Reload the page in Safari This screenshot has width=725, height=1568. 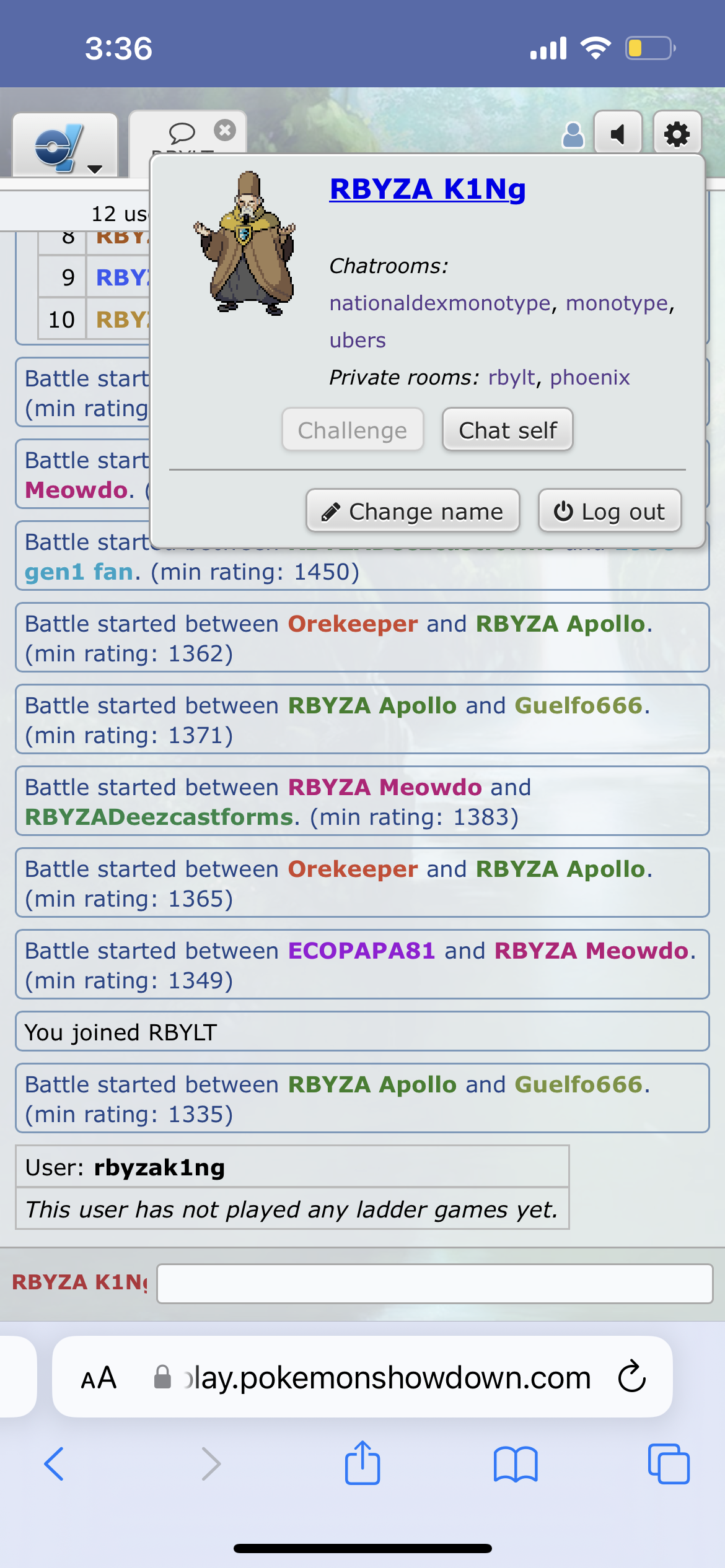631,1377
